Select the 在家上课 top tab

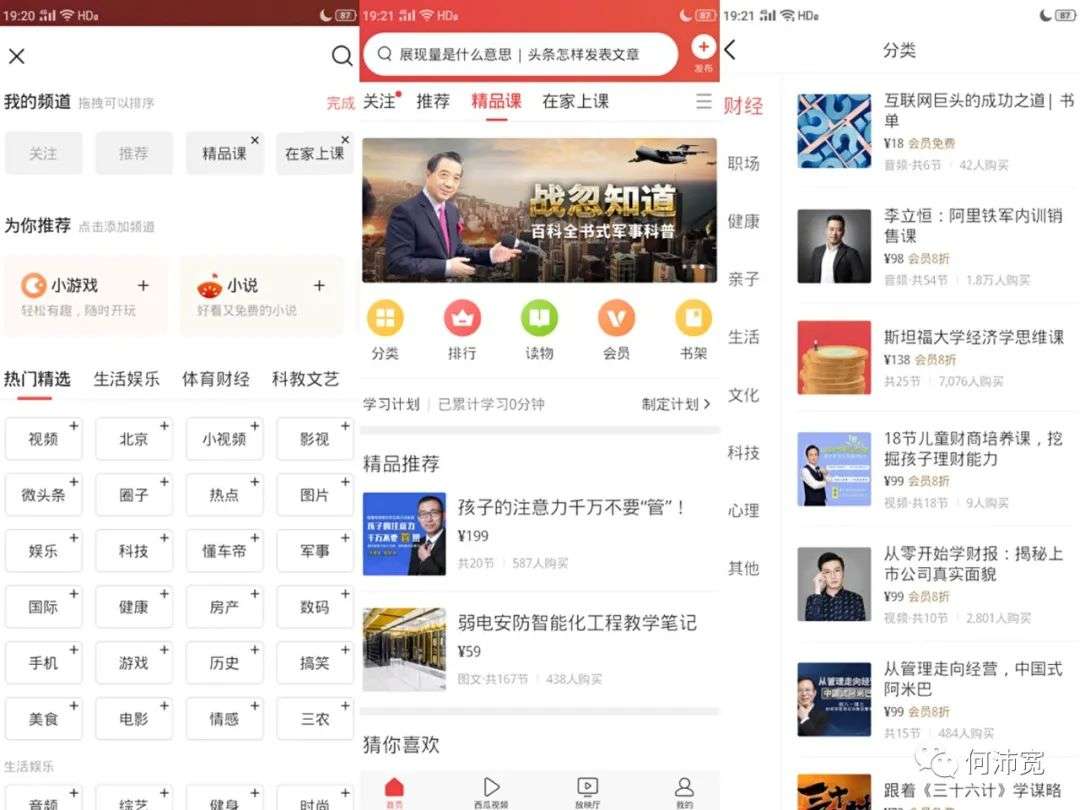click(x=576, y=101)
